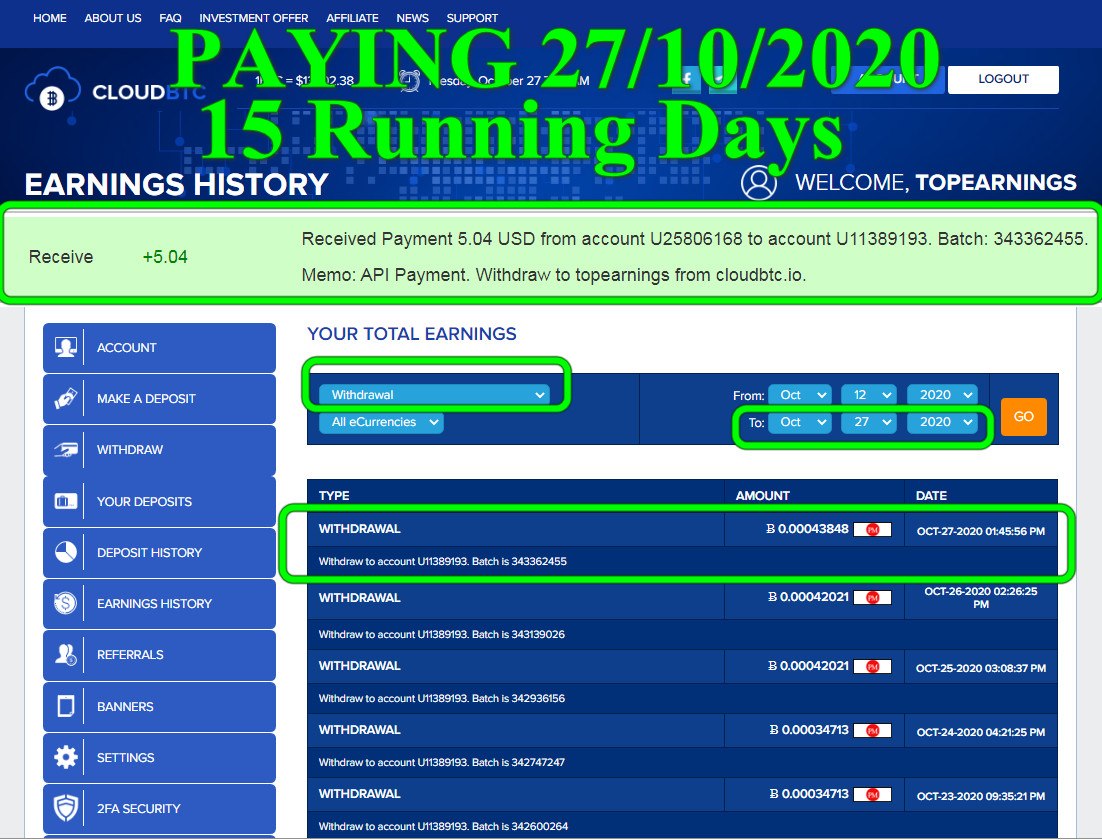
Task: Click the CloudBTC cloud logo icon
Action: [x=52, y=91]
